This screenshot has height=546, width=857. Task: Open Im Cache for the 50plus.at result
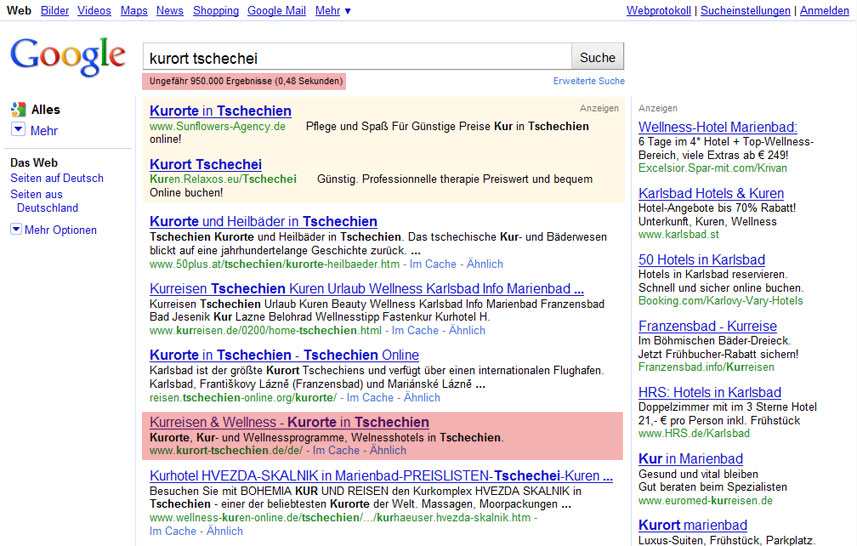pos(433,264)
